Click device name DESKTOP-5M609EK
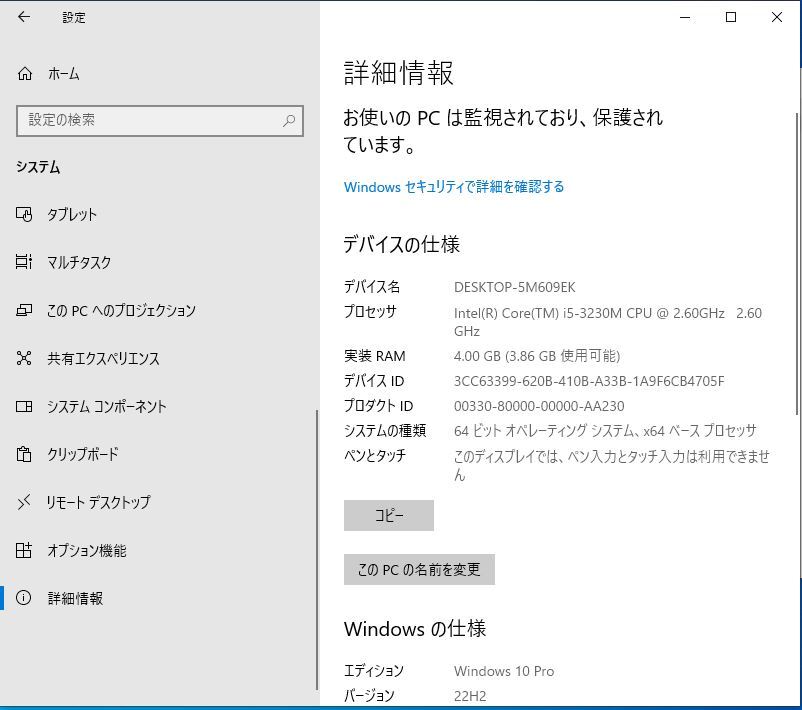This screenshot has width=802, height=710. pyautogui.click(x=515, y=287)
